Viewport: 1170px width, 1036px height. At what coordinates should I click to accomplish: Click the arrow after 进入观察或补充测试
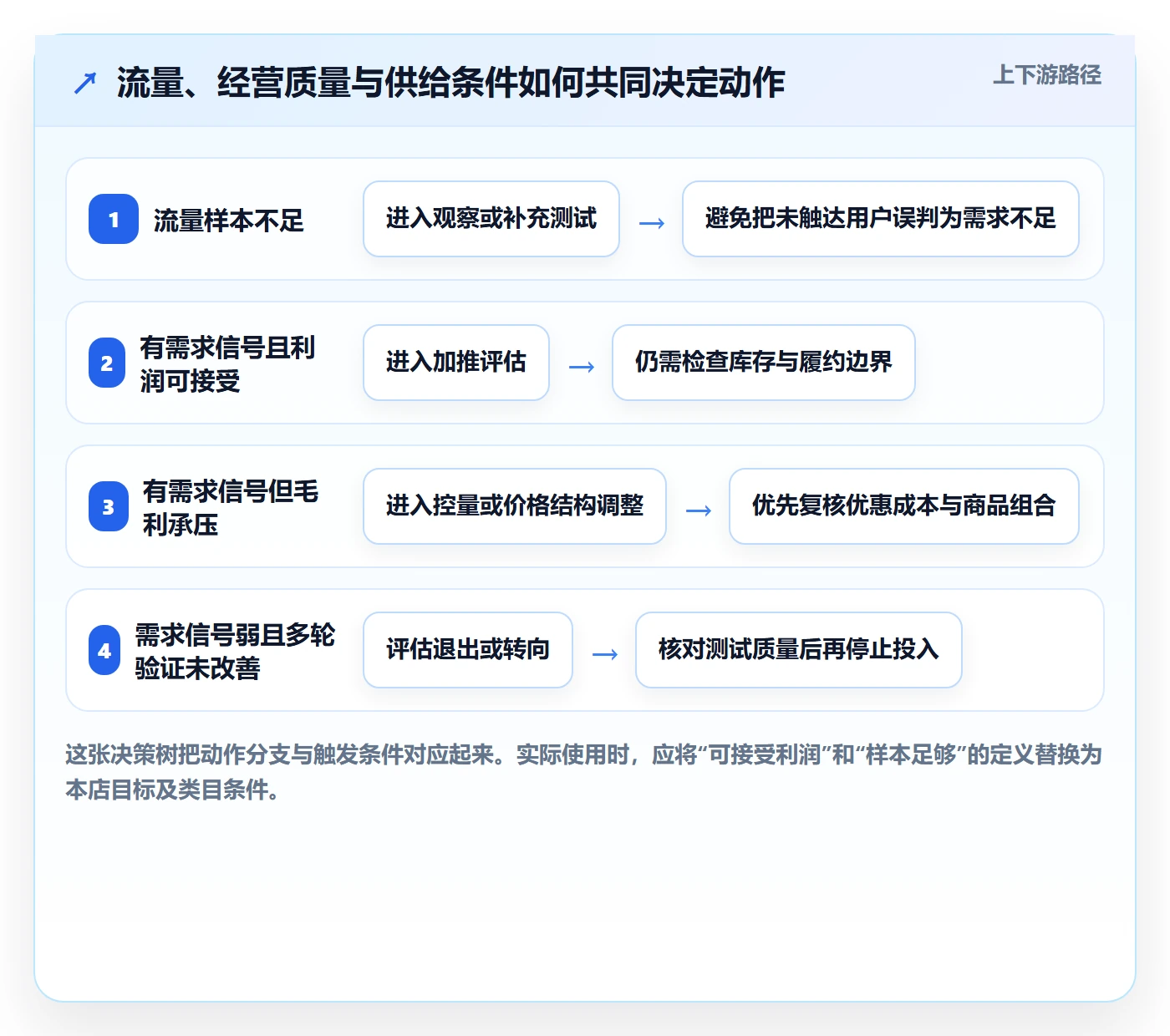coord(652,223)
